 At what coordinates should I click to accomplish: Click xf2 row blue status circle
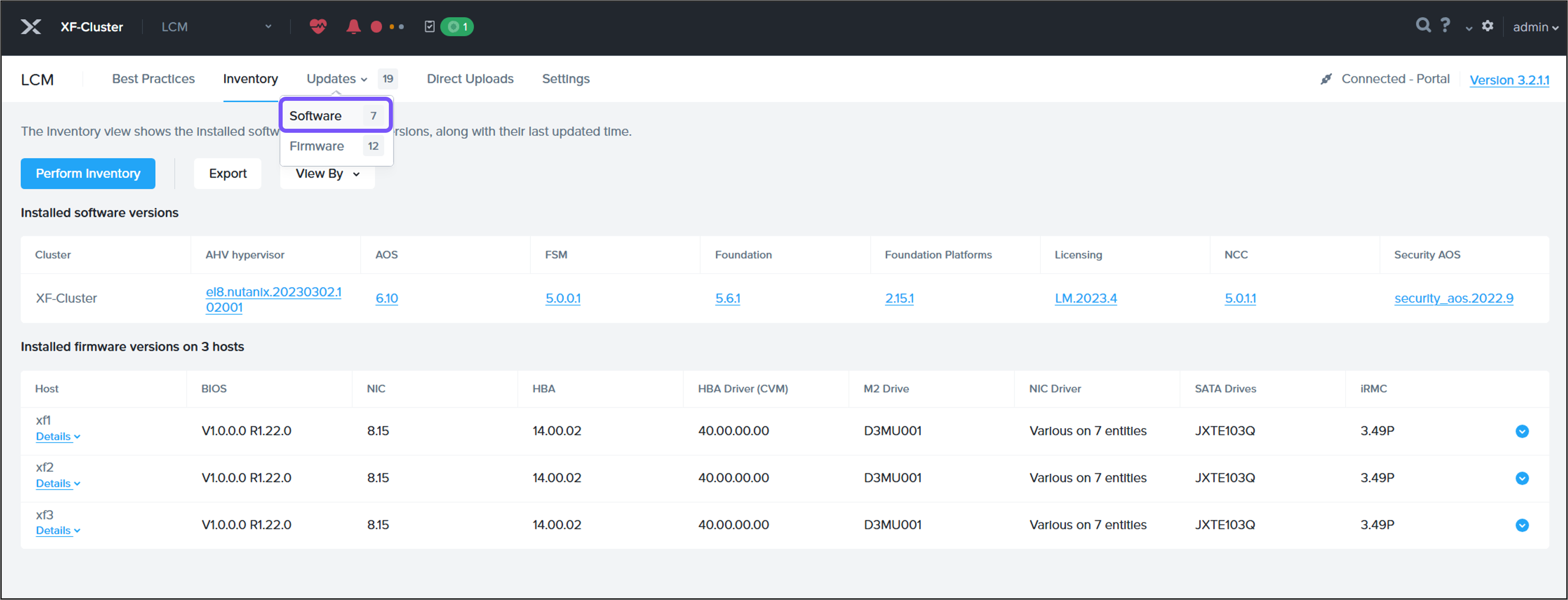(x=1522, y=478)
